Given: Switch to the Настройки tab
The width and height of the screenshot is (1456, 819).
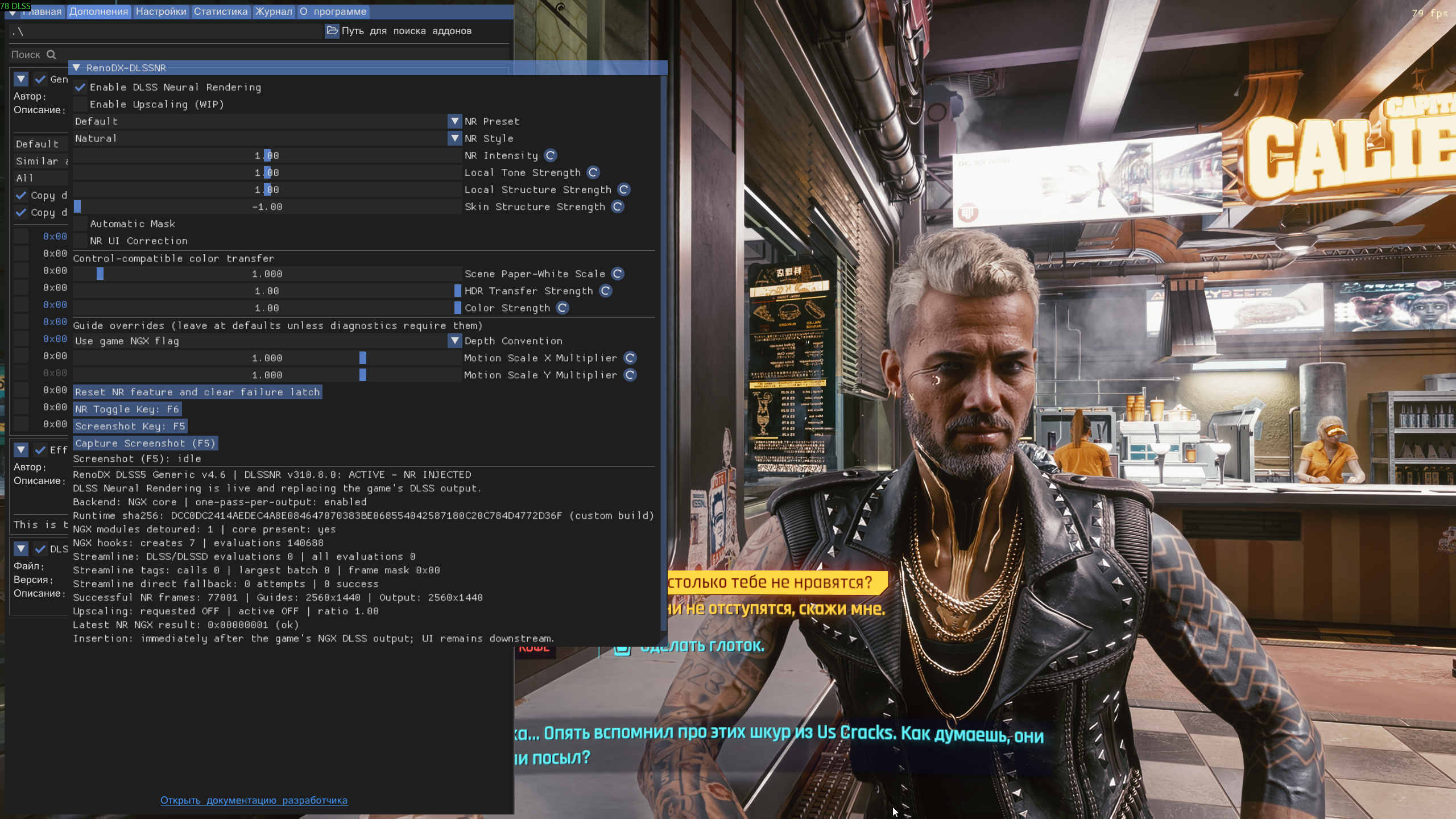Looking at the screenshot, I should tap(161, 11).
